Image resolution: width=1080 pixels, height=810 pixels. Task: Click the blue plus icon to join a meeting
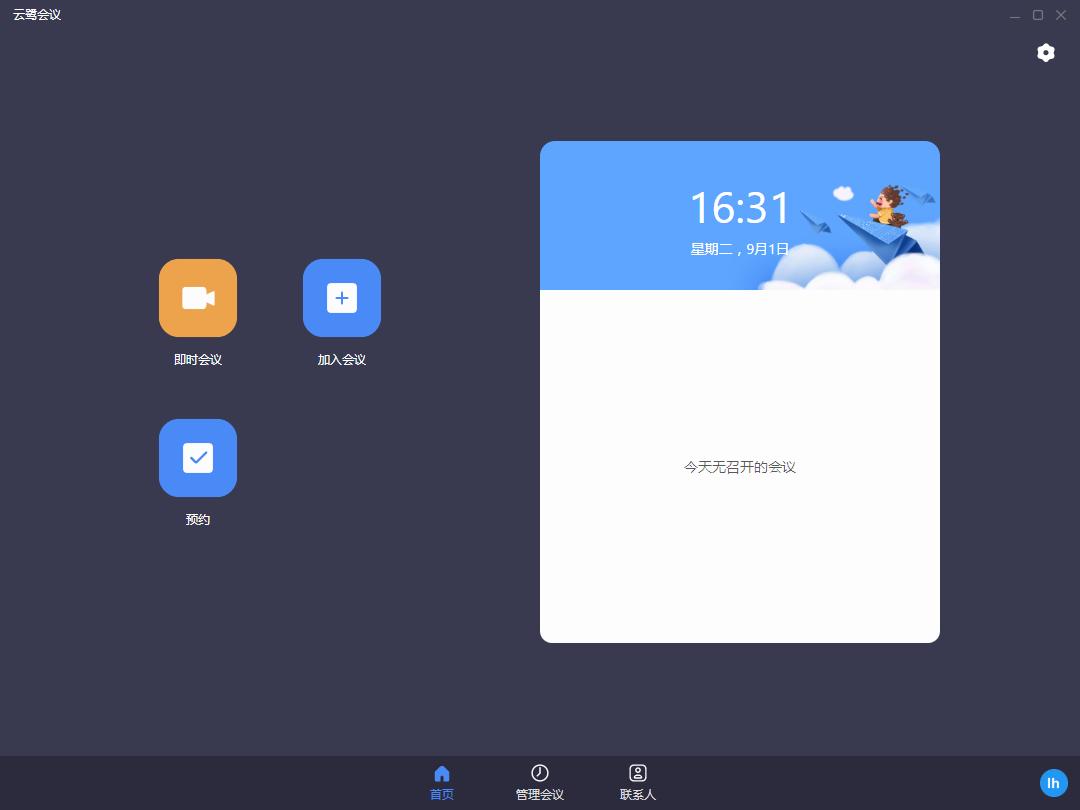click(342, 298)
